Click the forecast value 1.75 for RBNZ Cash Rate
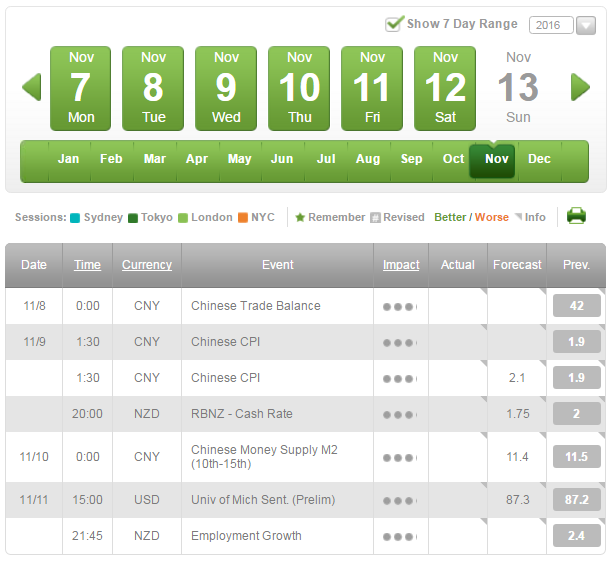This screenshot has height=569, width=615. click(x=517, y=414)
